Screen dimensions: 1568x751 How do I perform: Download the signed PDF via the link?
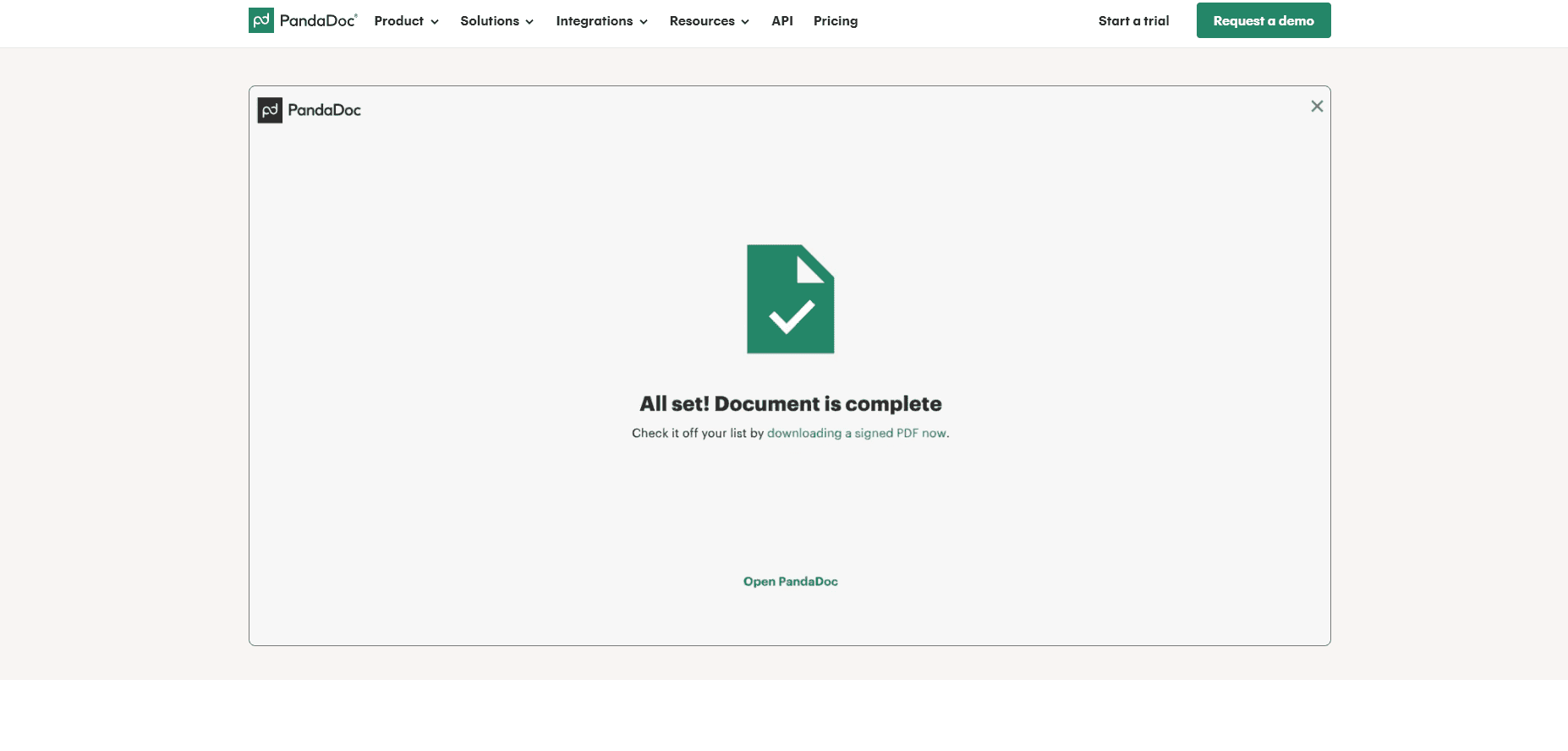pyautogui.click(x=857, y=433)
